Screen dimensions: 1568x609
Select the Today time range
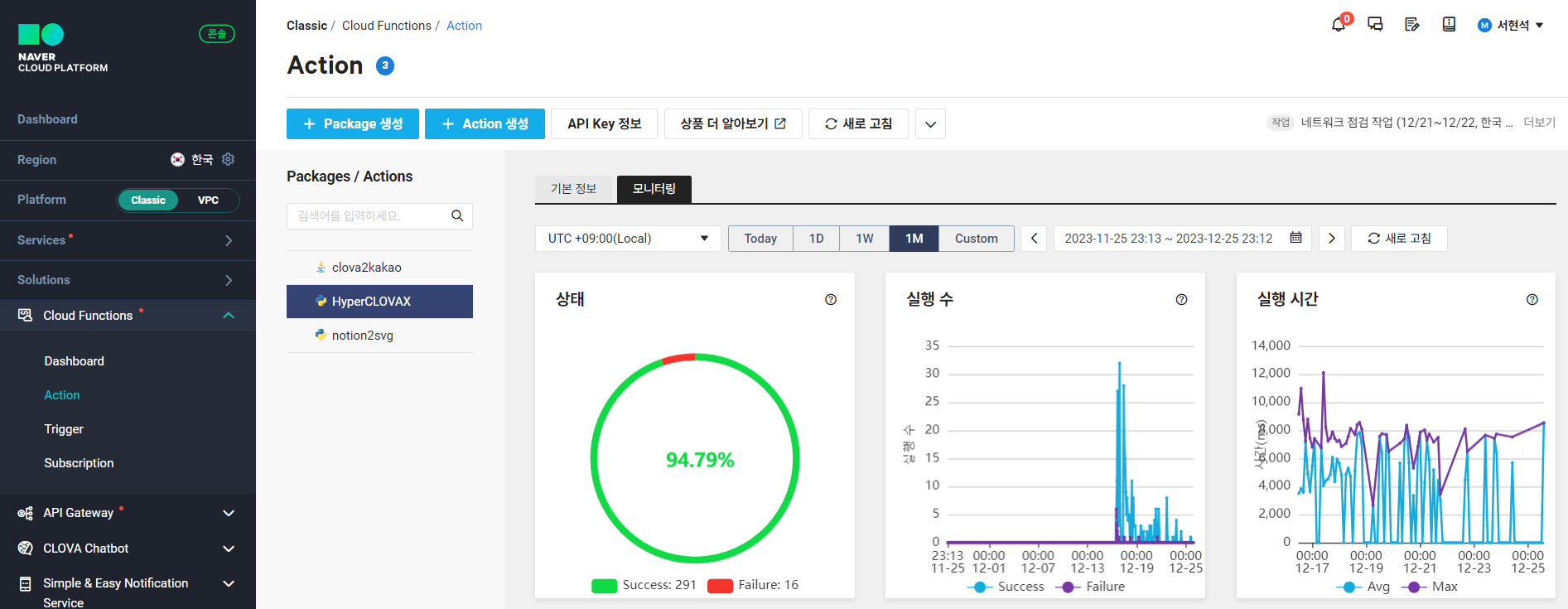[760, 239]
